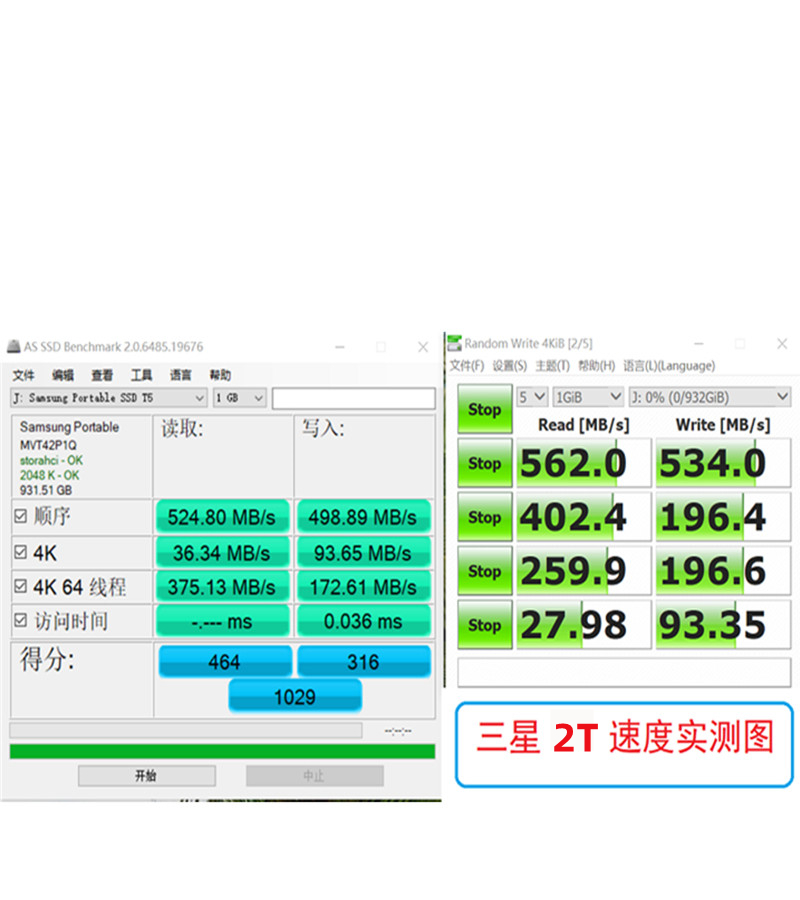This screenshot has height=900, width=800.
Task: Click Stop button beside 27.98 read
Action: pos(485,625)
